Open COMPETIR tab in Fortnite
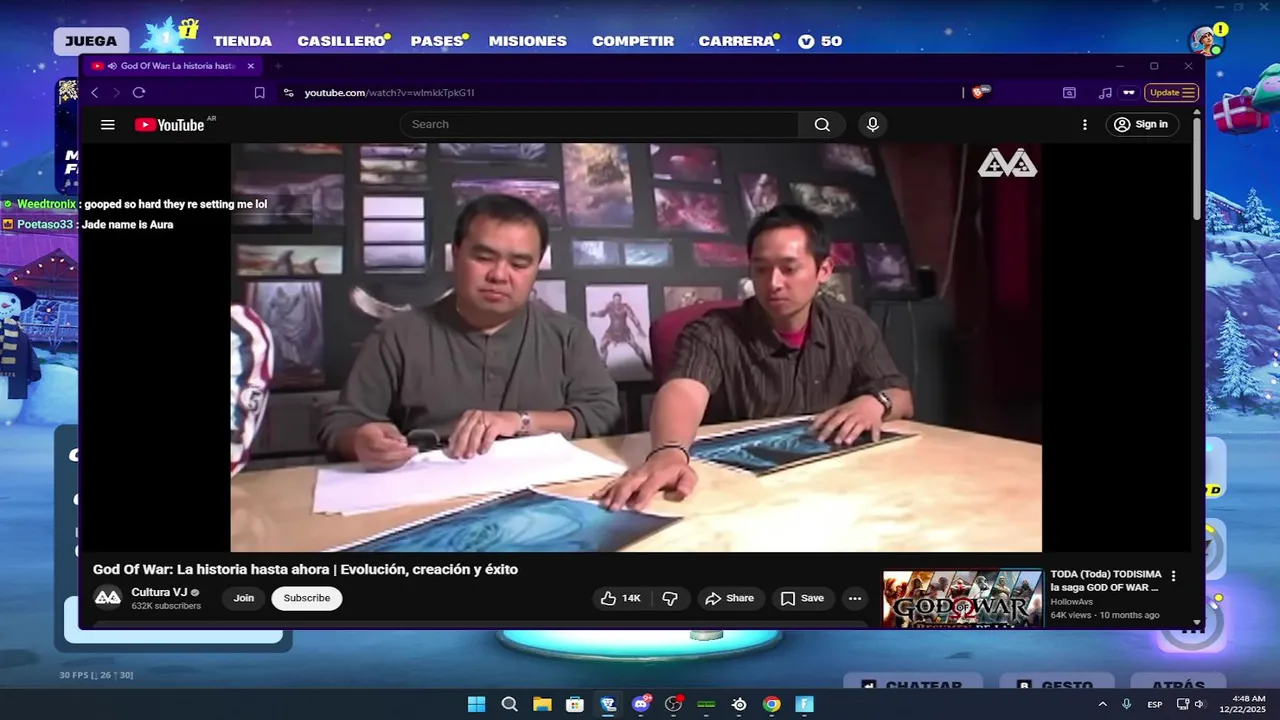The width and height of the screenshot is (1280, 720). pos(633,41)
